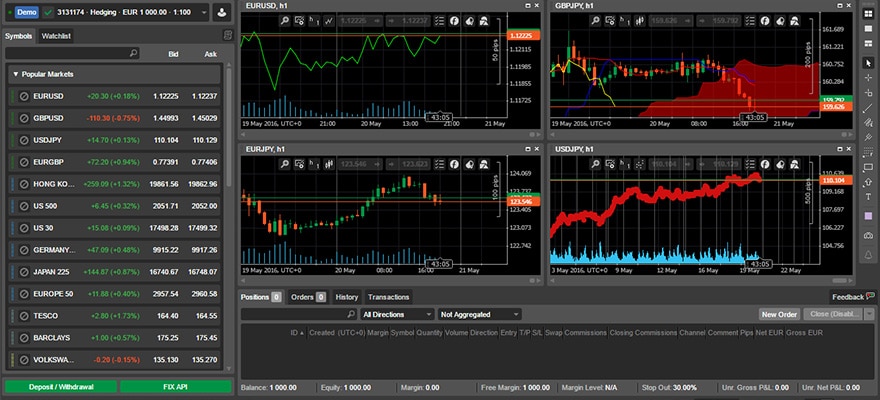Click the Deposit / Withdrawal button

pyautogui.click(x=59, y=386)
